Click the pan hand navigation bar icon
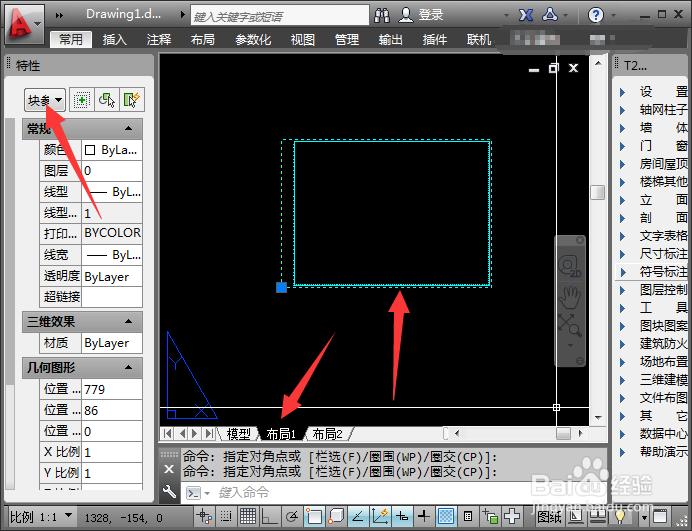Image resolution: width=692 pixels, height=531 pixels. click(570, 297)
